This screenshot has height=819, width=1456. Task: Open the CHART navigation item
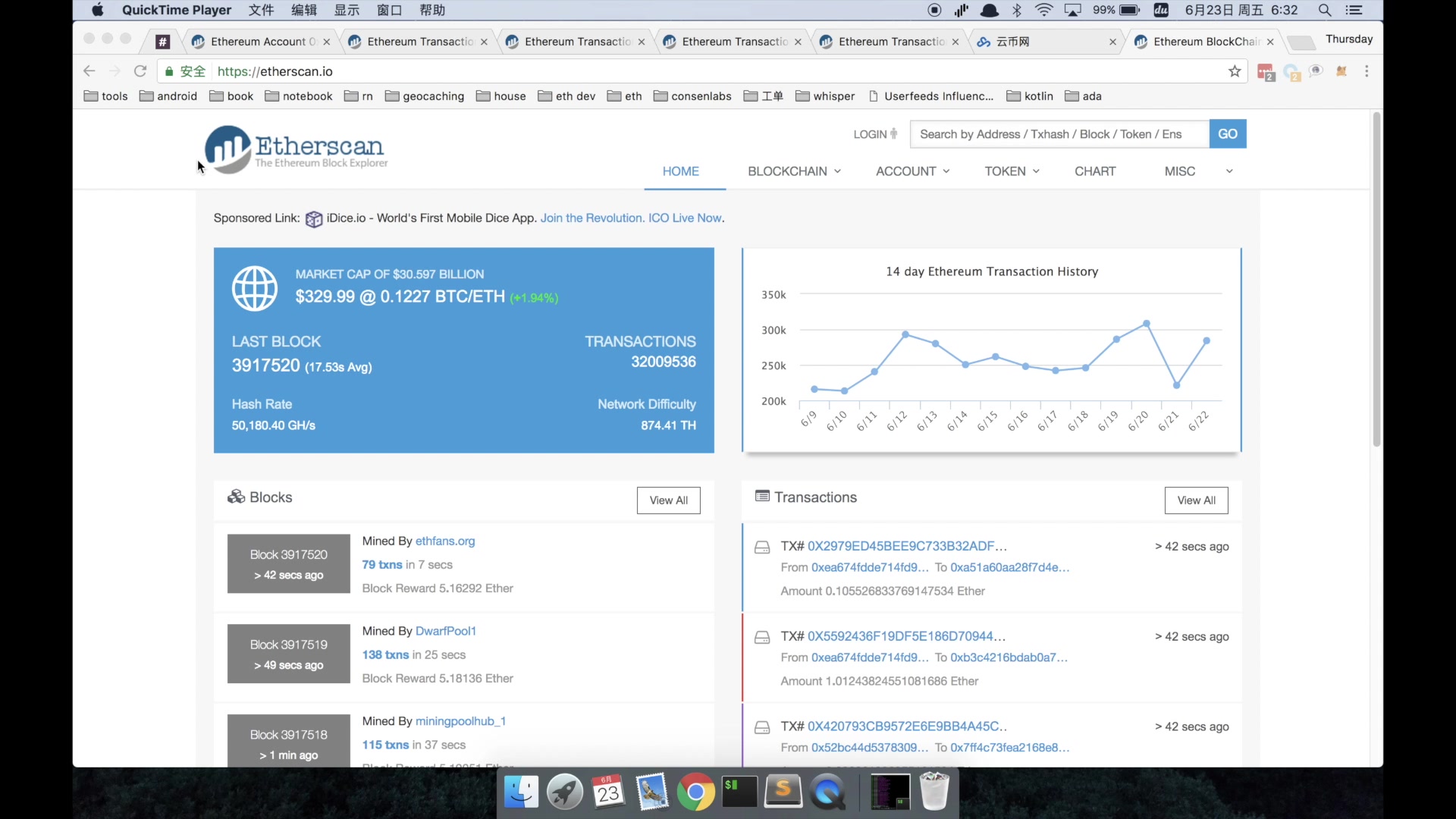click(1095, 171)
